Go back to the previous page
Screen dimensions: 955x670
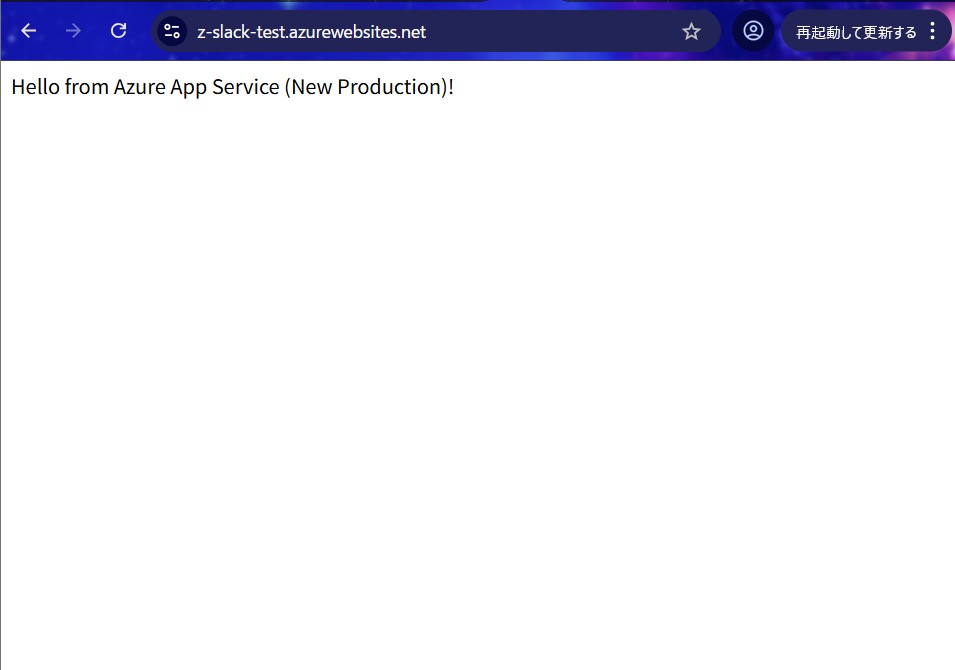pos(29,31)
